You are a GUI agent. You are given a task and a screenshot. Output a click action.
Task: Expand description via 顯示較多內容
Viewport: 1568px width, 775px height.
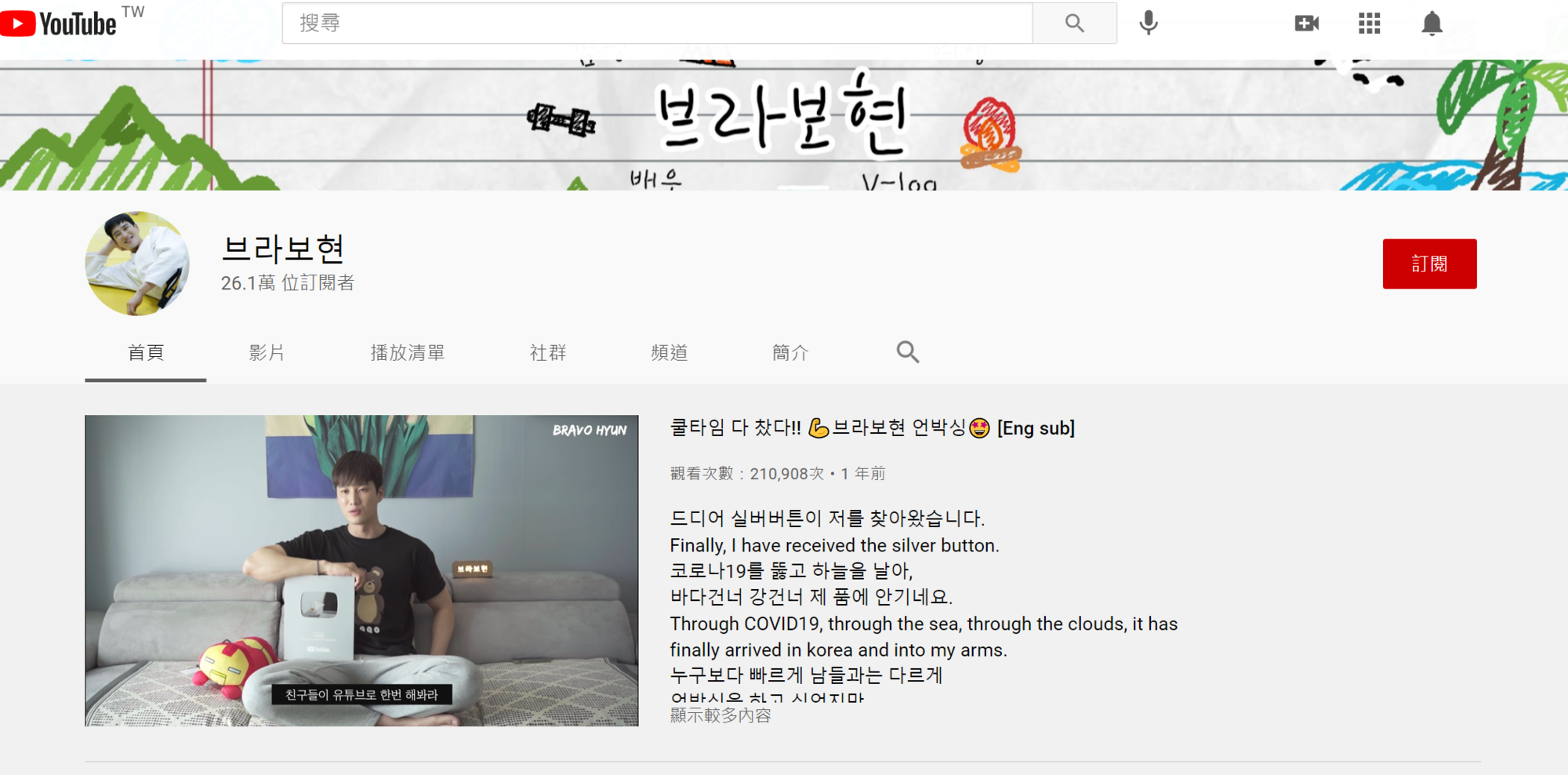tap(720, 715)
